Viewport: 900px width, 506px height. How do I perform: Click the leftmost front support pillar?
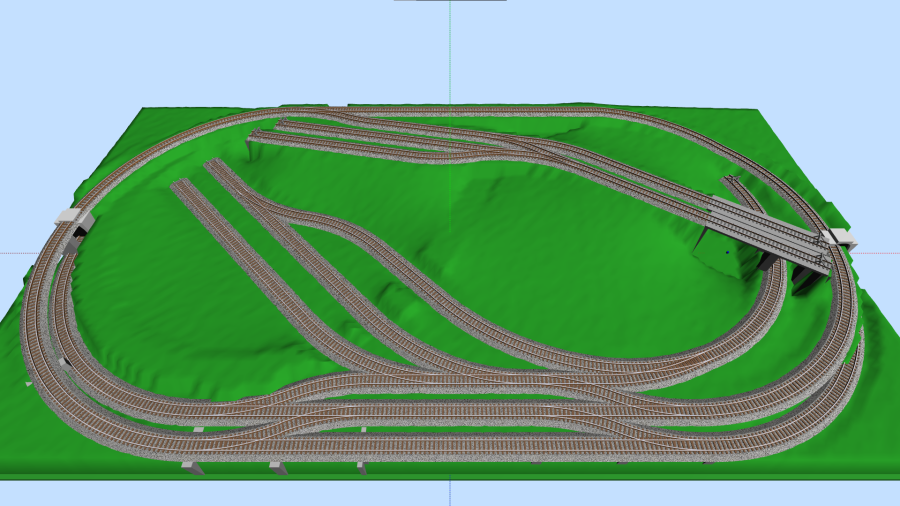193,468
